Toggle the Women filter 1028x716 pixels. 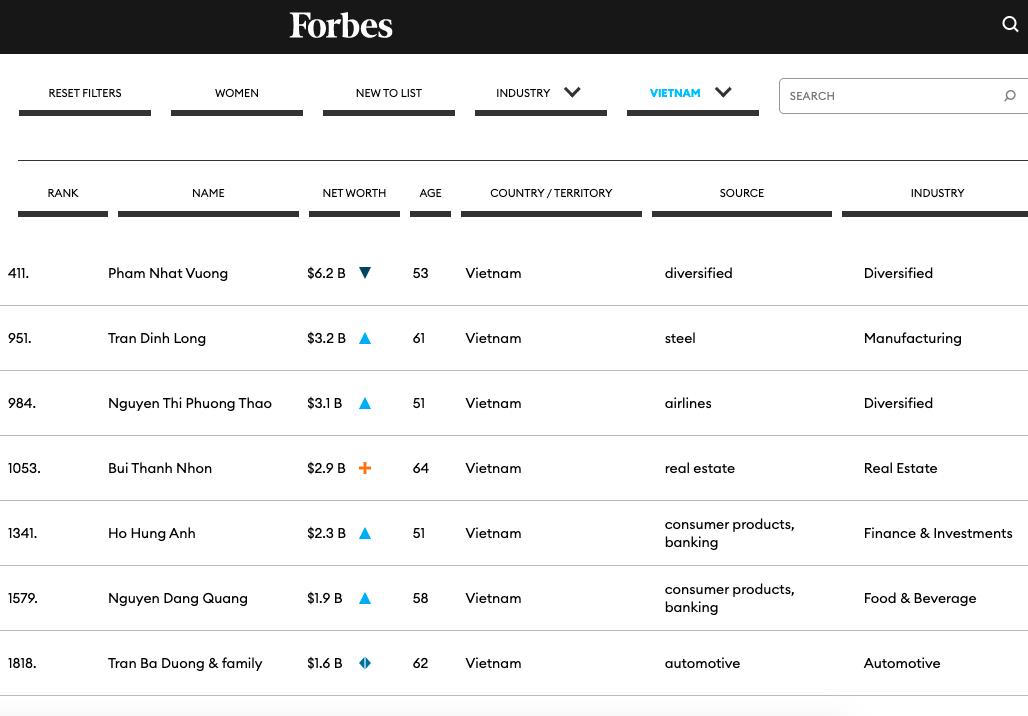[237, 93]
